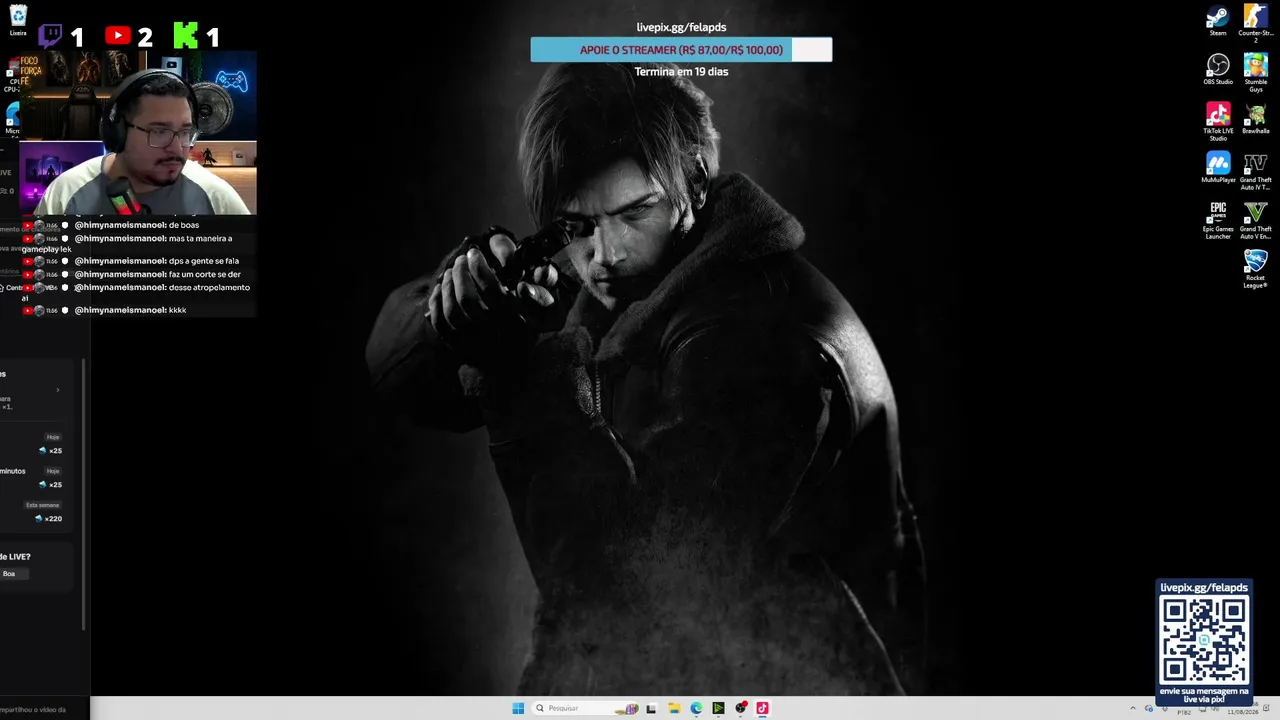Click the chat message 'faz um corte se der'

(x=205, y=274)
